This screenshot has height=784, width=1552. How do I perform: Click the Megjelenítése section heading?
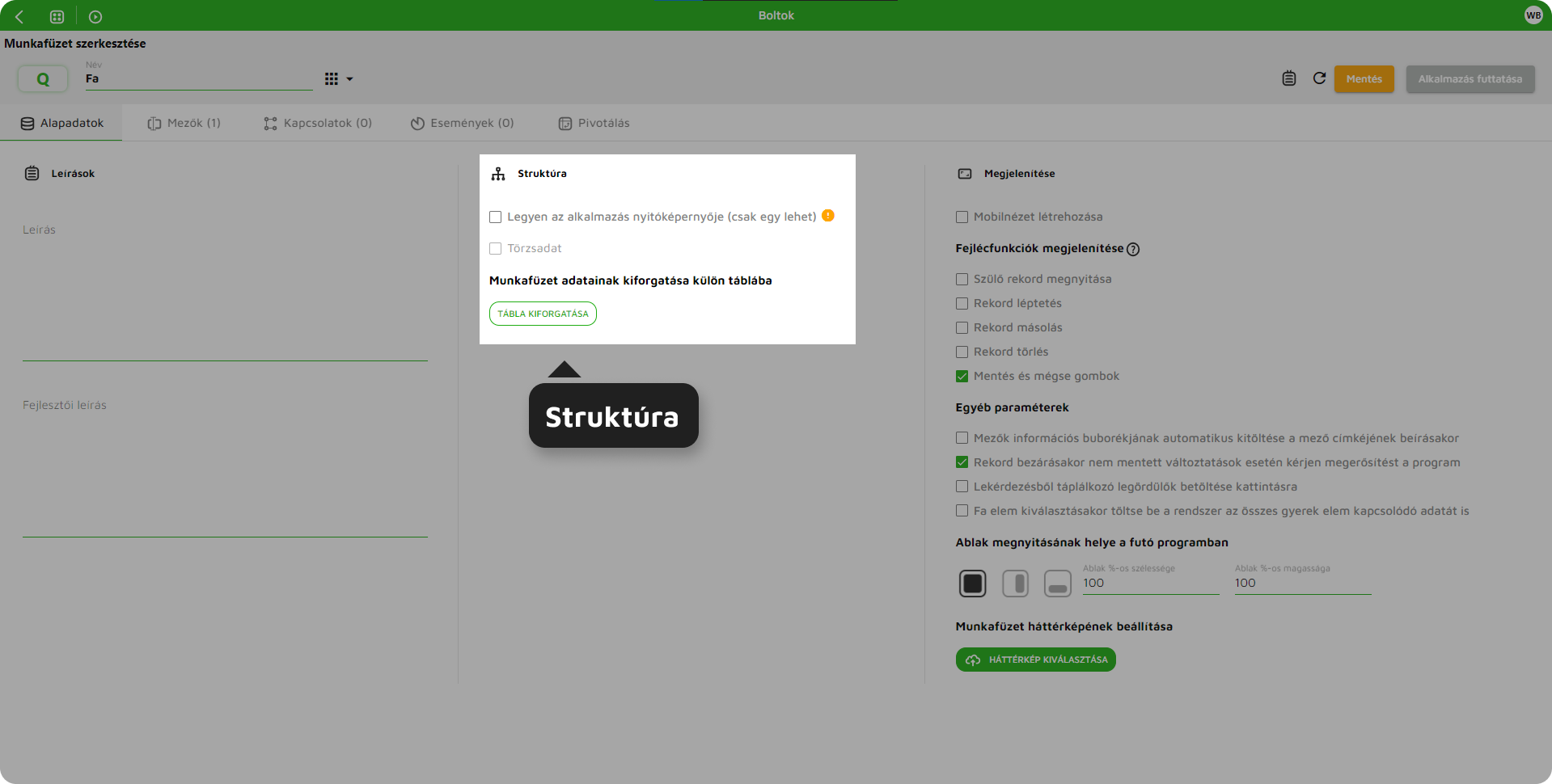[1019, 174]
